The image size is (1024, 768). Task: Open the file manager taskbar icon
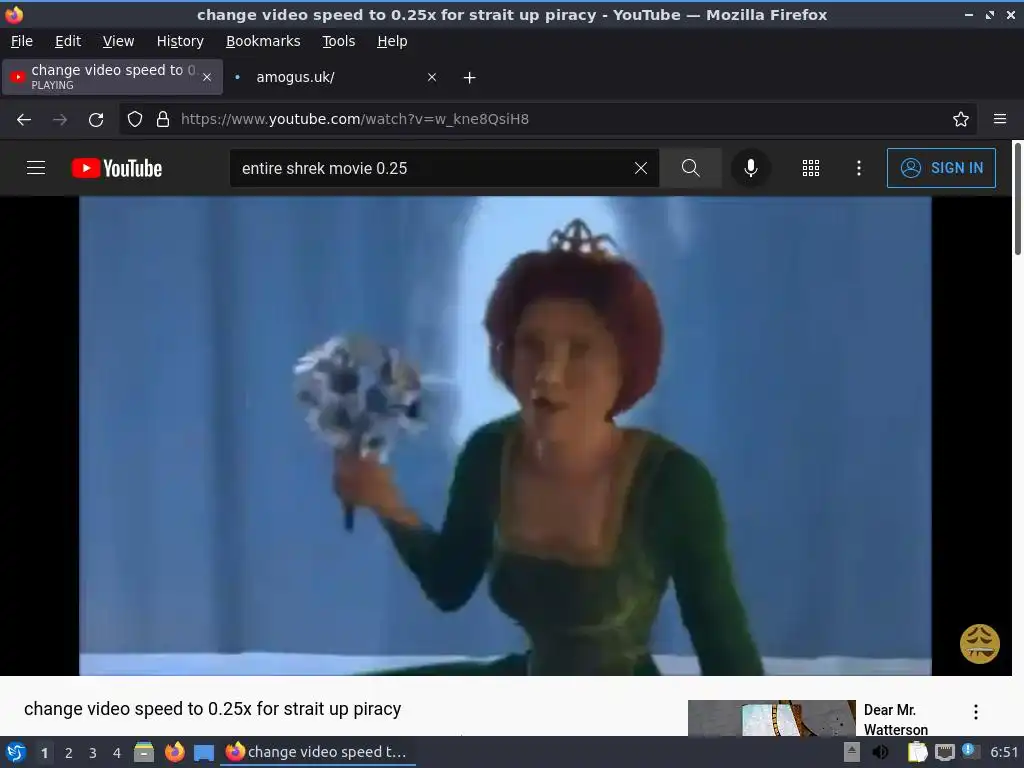[144, 752]
